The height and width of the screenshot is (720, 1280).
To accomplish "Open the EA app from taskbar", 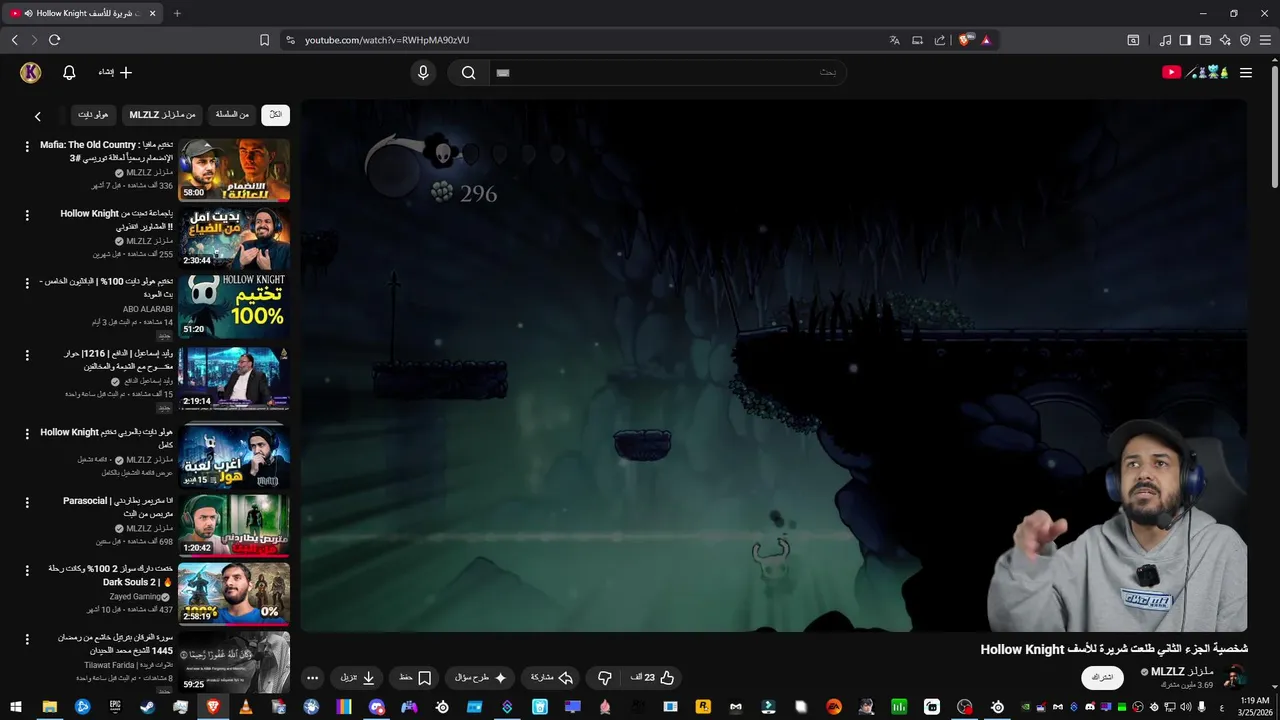I will [x=833, y=707].
